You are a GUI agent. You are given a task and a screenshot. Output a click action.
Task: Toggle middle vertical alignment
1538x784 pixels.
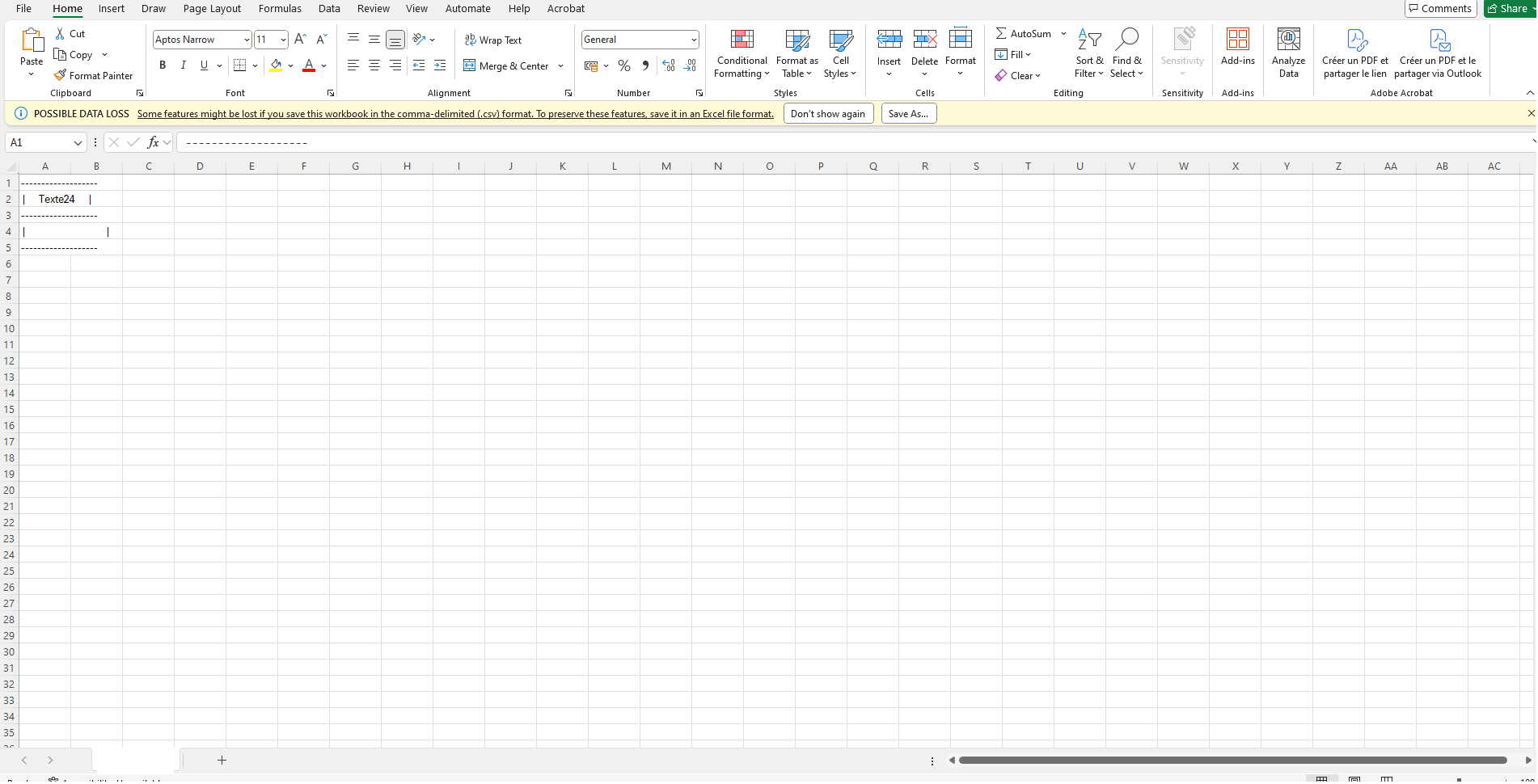tap(374, 40)
